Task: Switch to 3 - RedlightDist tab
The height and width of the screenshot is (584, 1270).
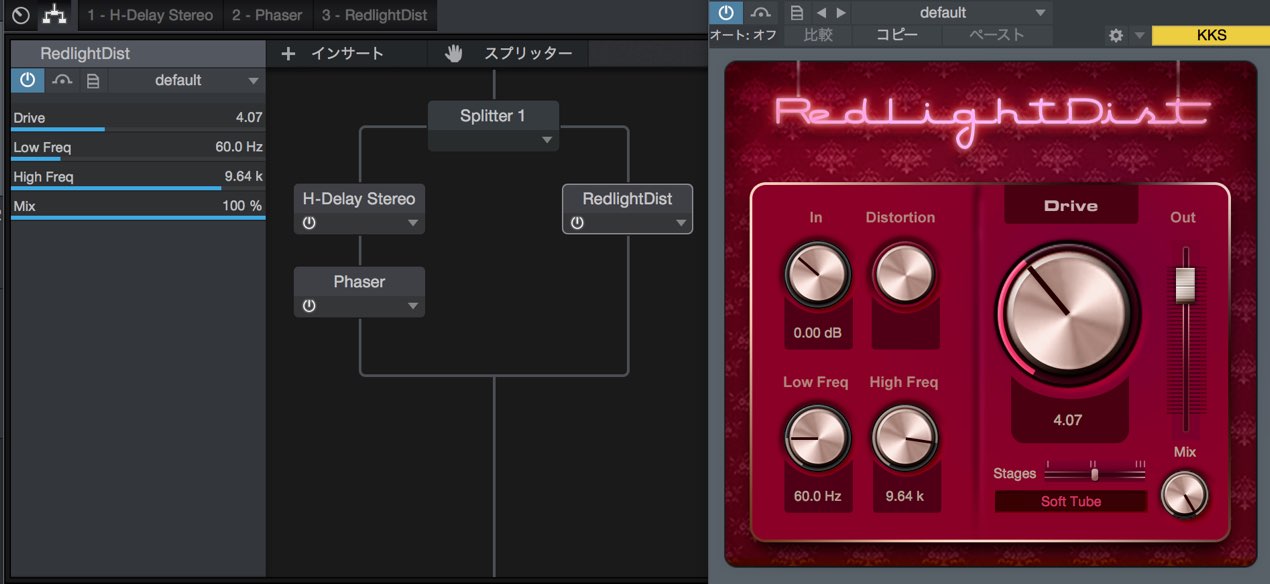Action: click(x=374, y=15)
